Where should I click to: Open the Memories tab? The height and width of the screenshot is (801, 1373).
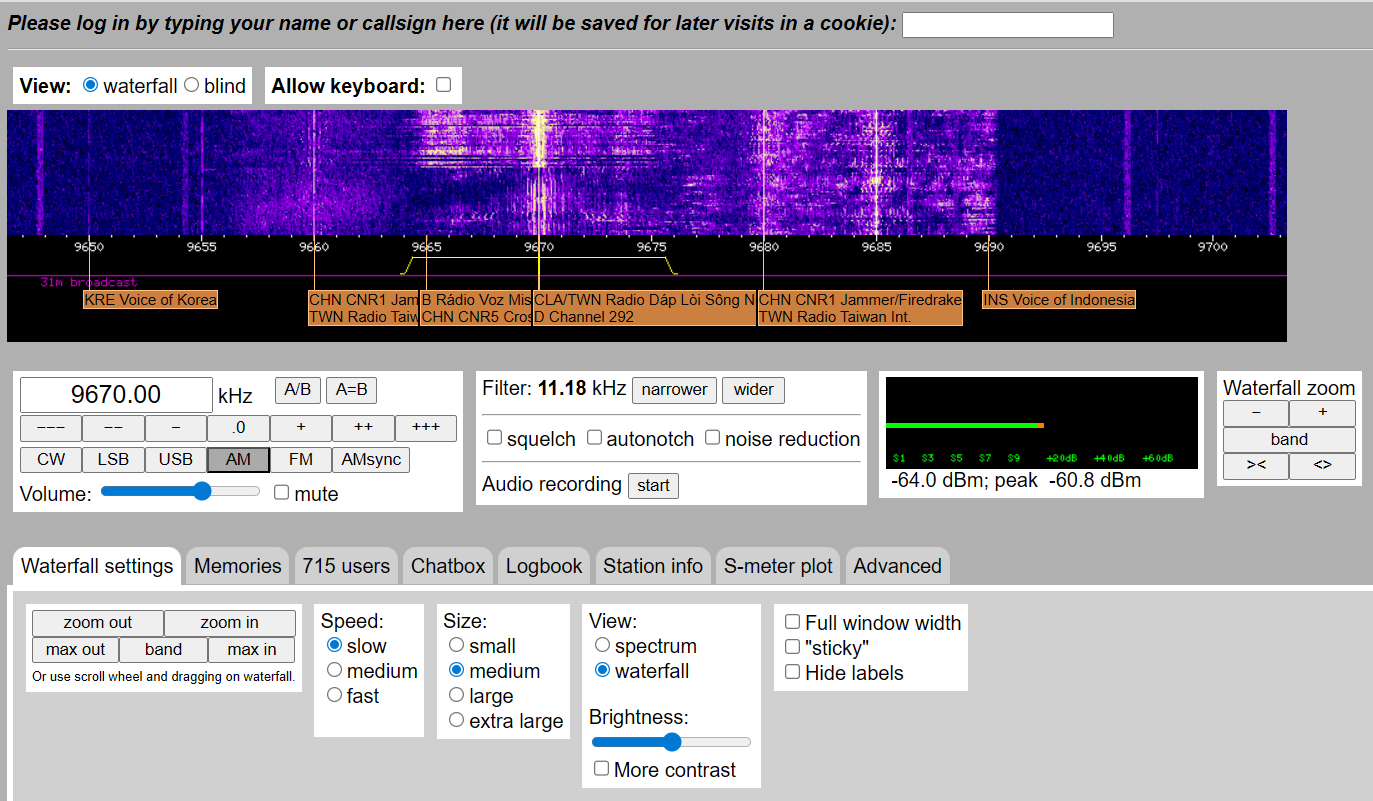(238, 566)
